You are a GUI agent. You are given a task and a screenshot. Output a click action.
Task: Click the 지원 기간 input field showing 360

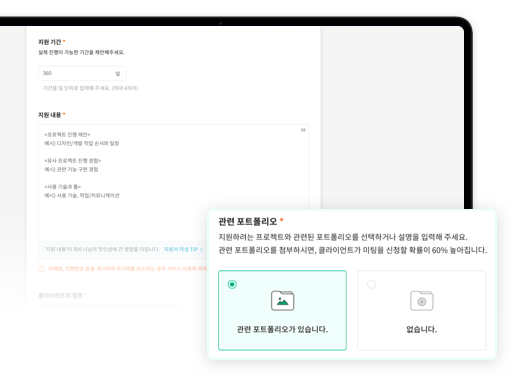[82, 73]
